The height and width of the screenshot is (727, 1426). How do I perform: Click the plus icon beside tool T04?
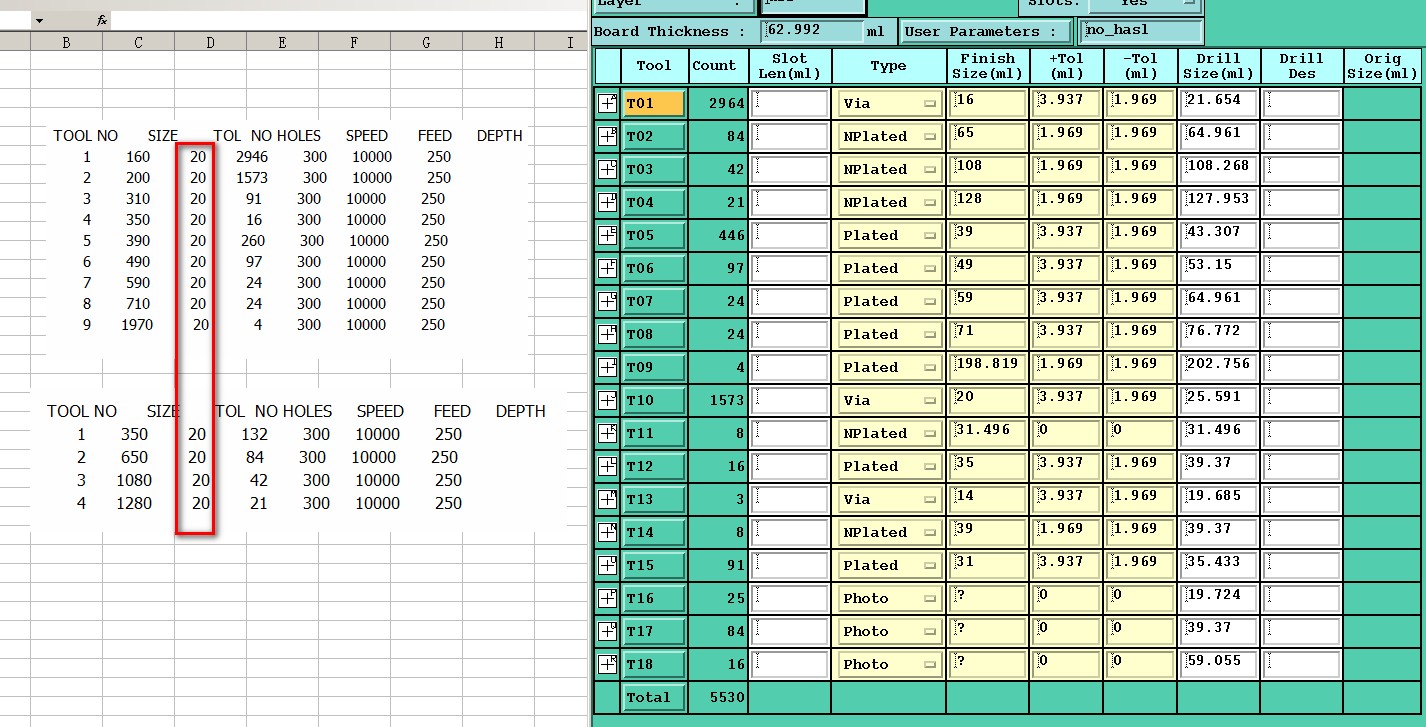pos(607,202)
